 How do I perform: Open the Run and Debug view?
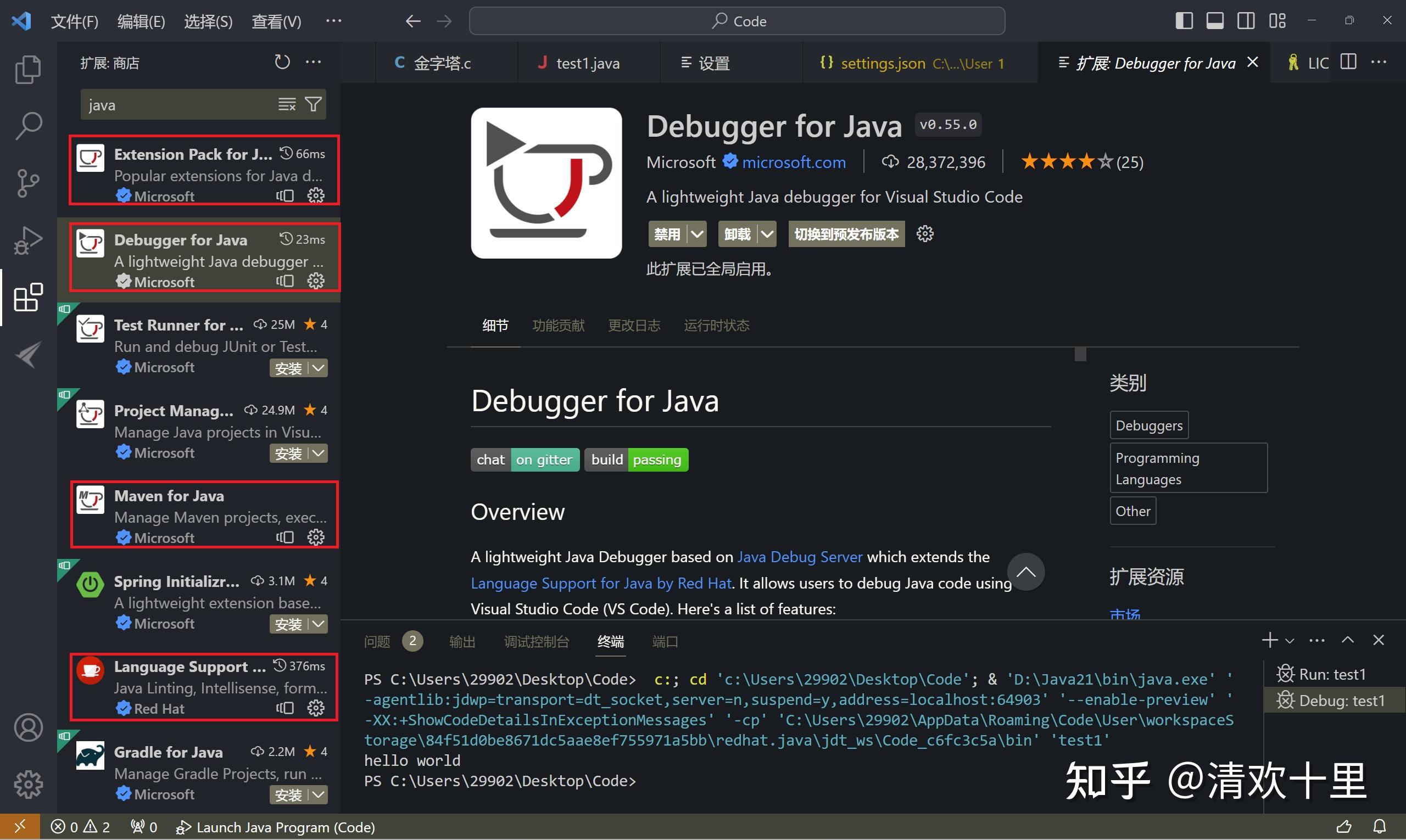28,240
